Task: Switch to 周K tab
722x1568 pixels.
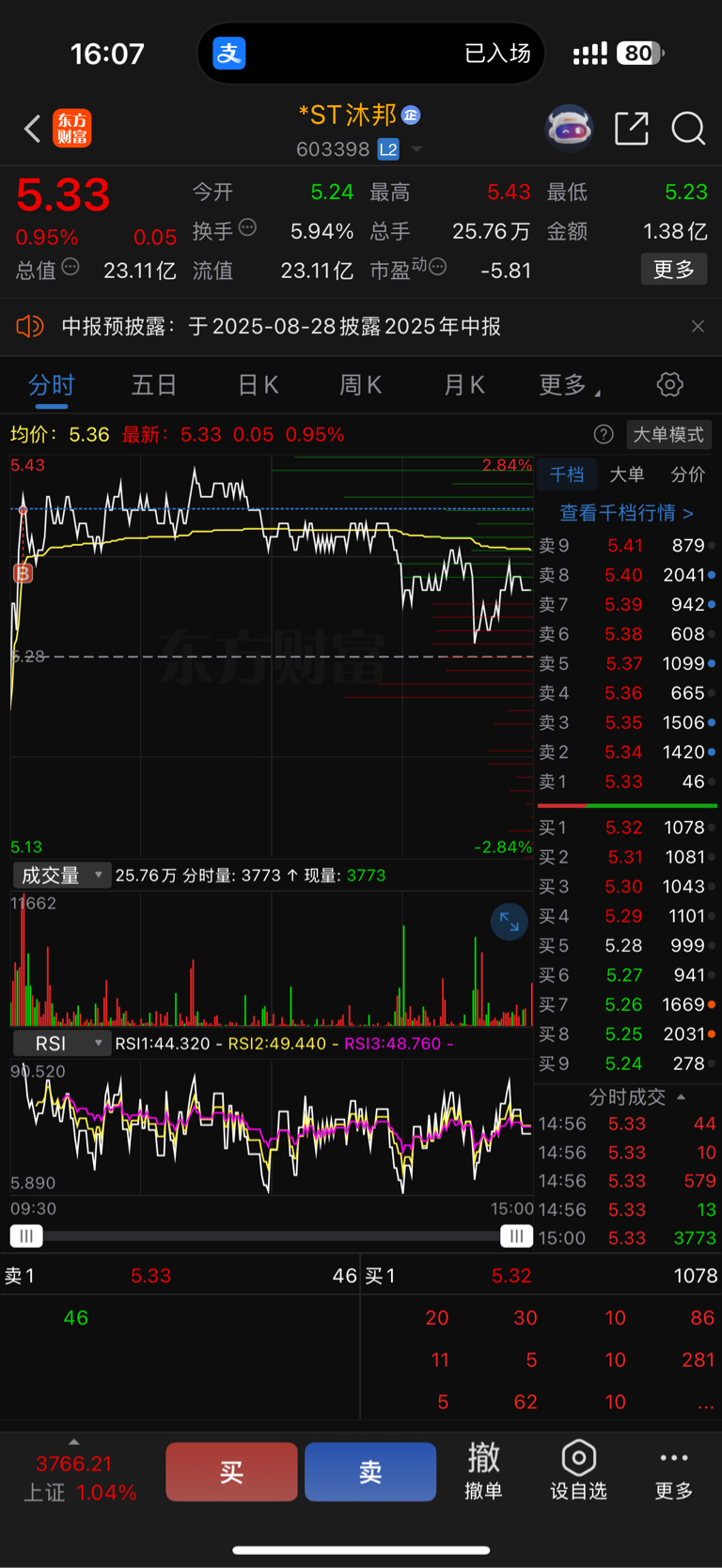Action: click(360, 385)
